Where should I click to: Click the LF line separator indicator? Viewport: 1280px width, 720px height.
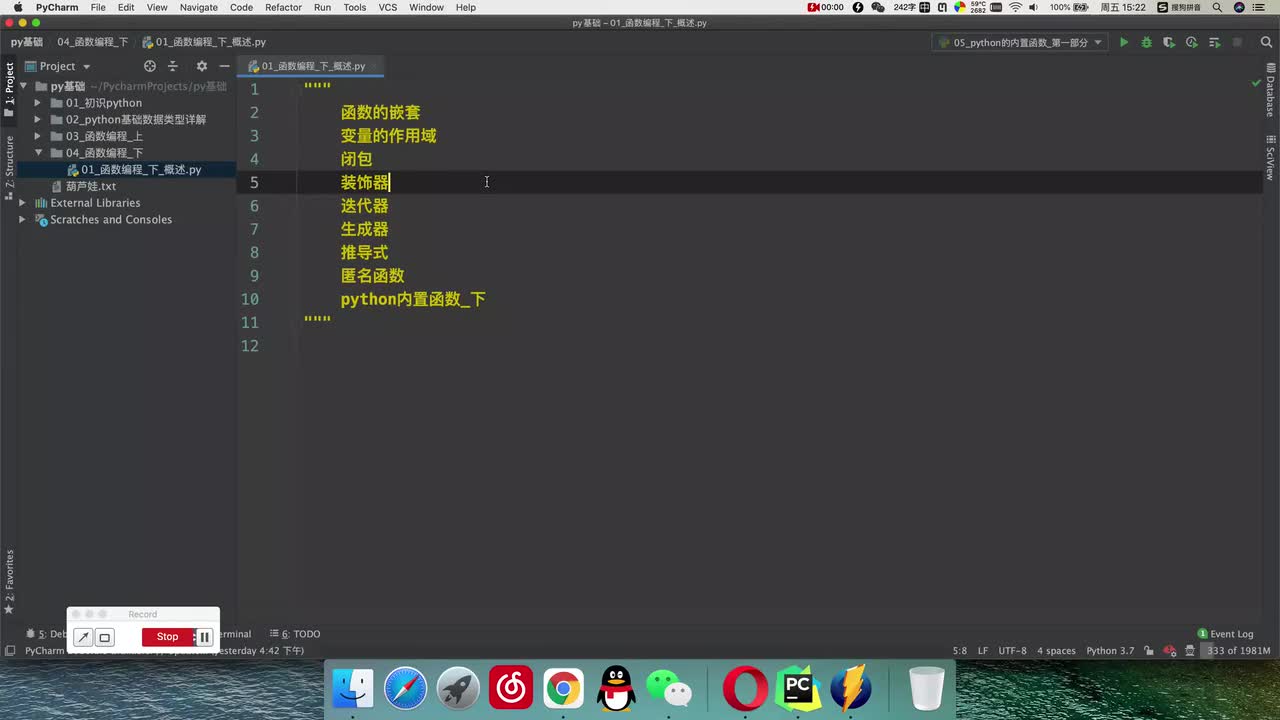(983, 651)
